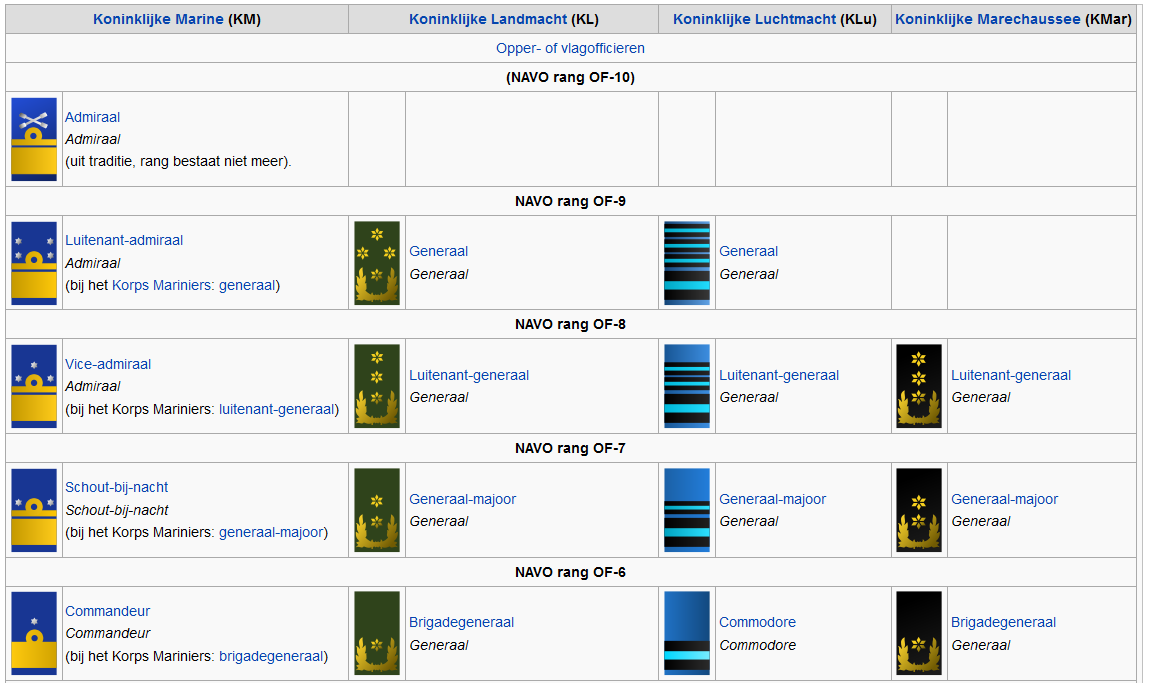The height and width of the screenshot is (683, 1149).
Task: Select italic 'Commodore' text under Commodore link
Action: point(758,646)
